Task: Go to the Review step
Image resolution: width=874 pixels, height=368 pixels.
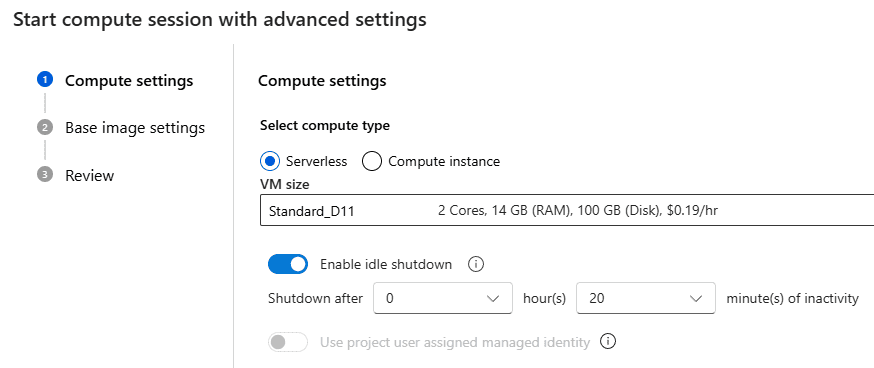Action: click(x=89, y=175)
